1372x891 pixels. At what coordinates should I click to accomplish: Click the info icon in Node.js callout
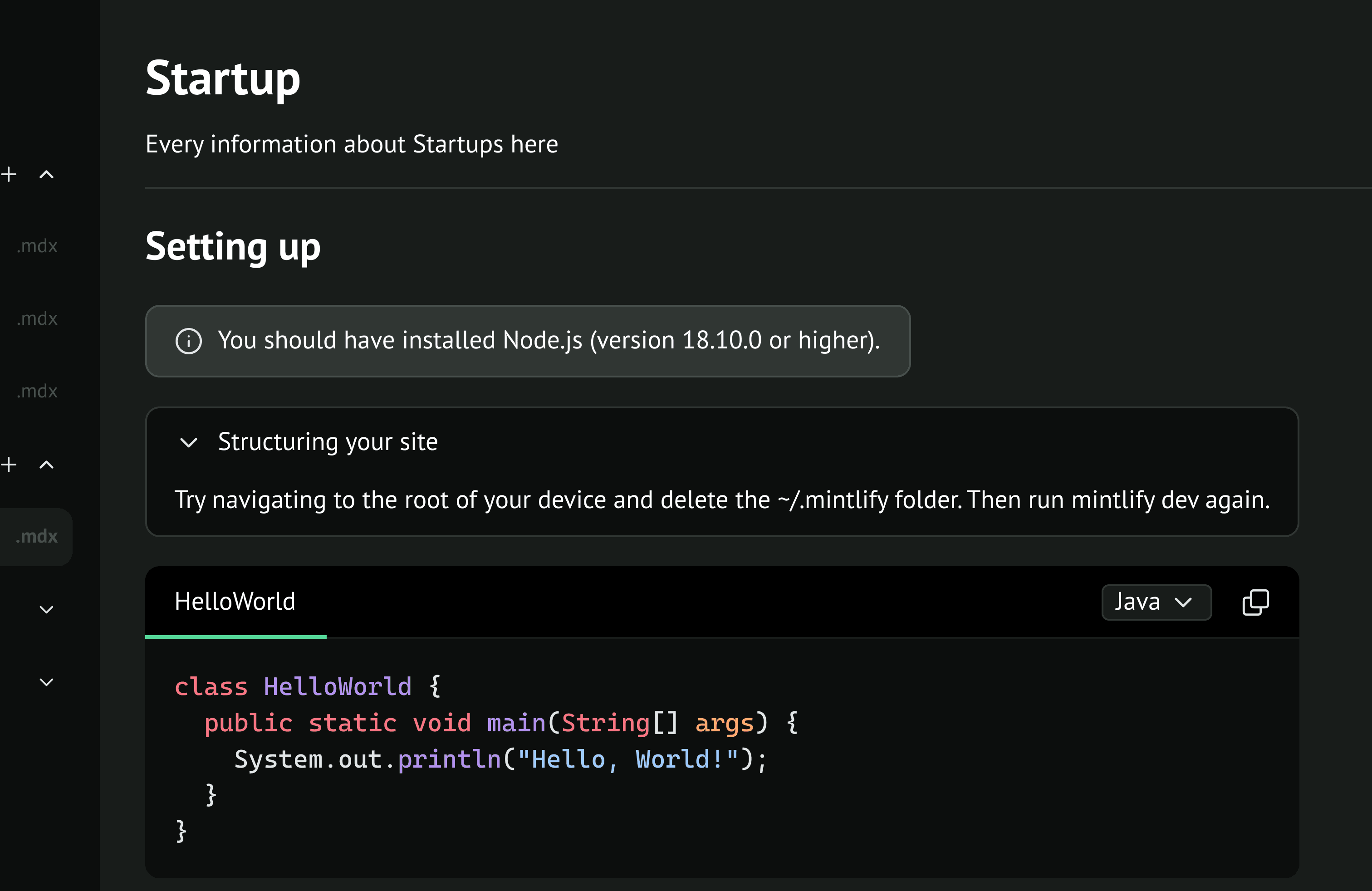click(188, 341)
